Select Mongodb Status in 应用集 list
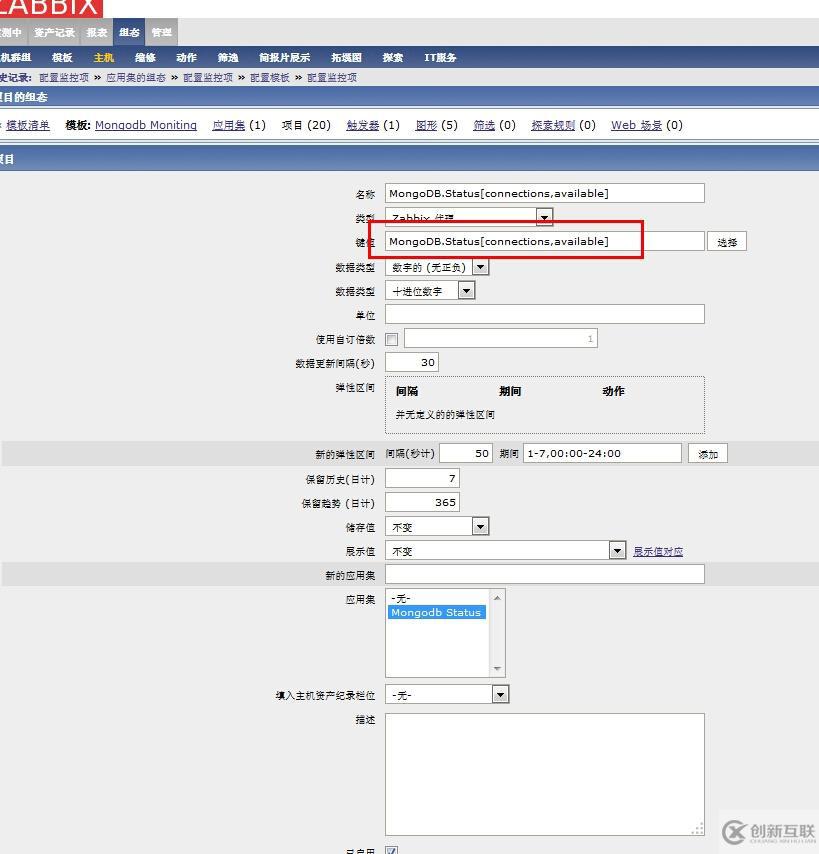Screen dimensions: 819x854 (x=437, y=612)
